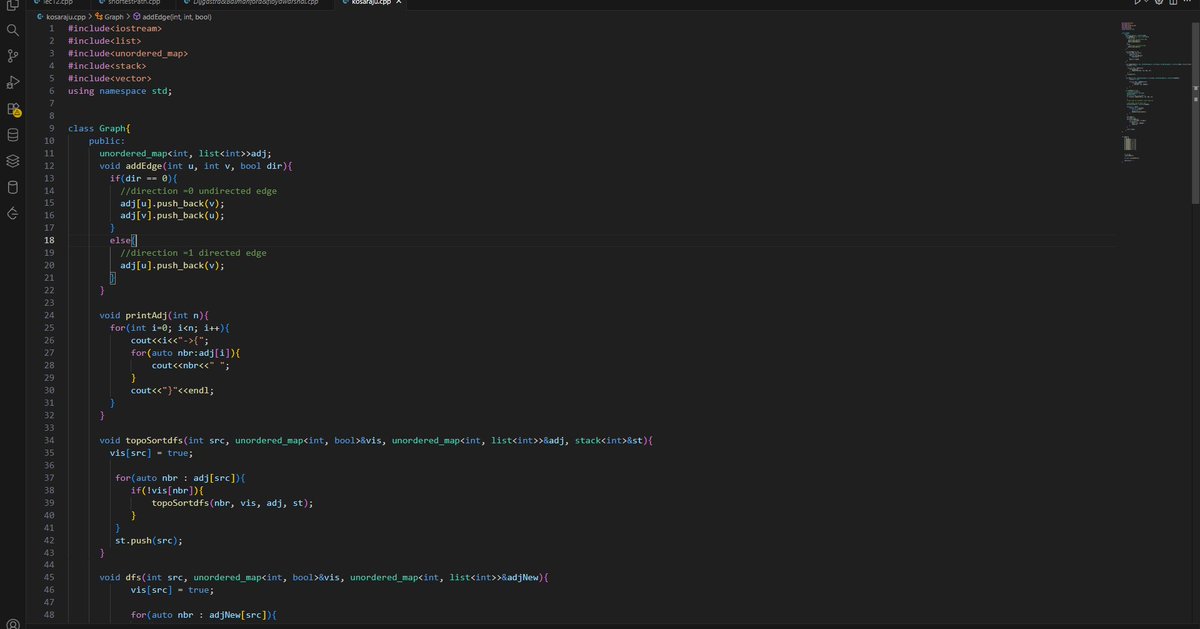This screenshot has width=1200, height=629.
Task: Open the stacked layers icon in activity bar
Action: (x=12, y=161)
